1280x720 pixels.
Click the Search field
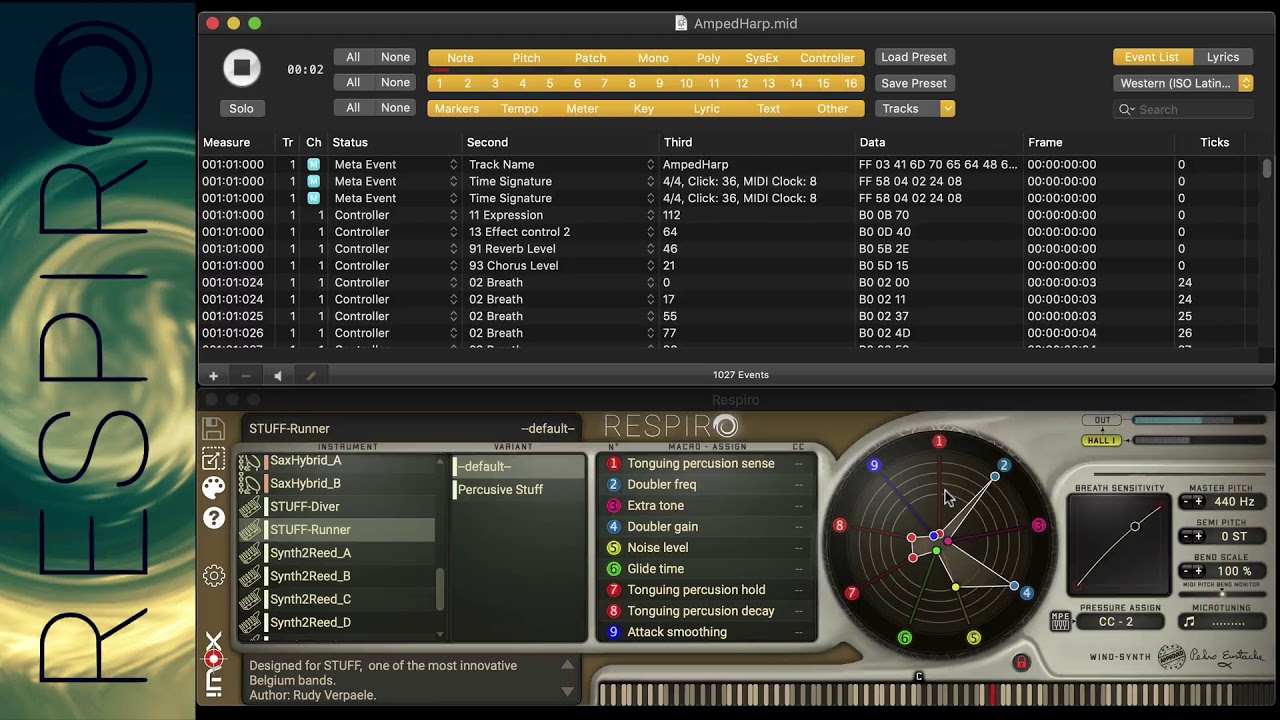tap(1183, 109)
